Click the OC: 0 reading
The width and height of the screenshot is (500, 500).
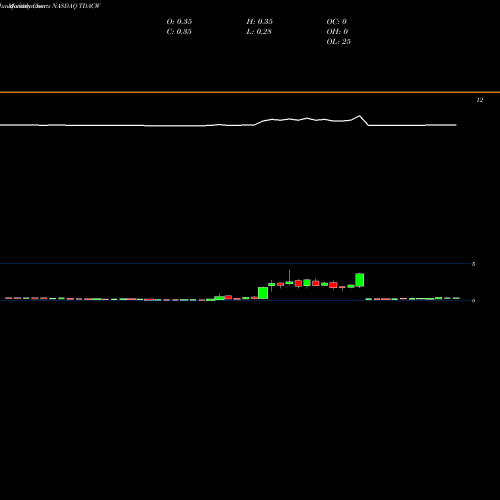pos(337,21)
